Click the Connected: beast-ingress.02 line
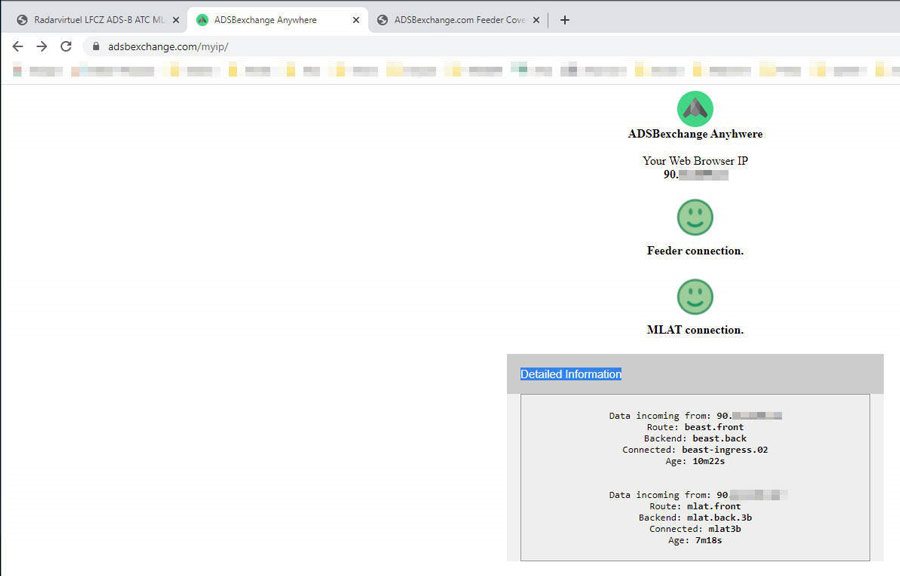Image resolution: width=900 pixels, height=576 pixels. coord(695,450)
